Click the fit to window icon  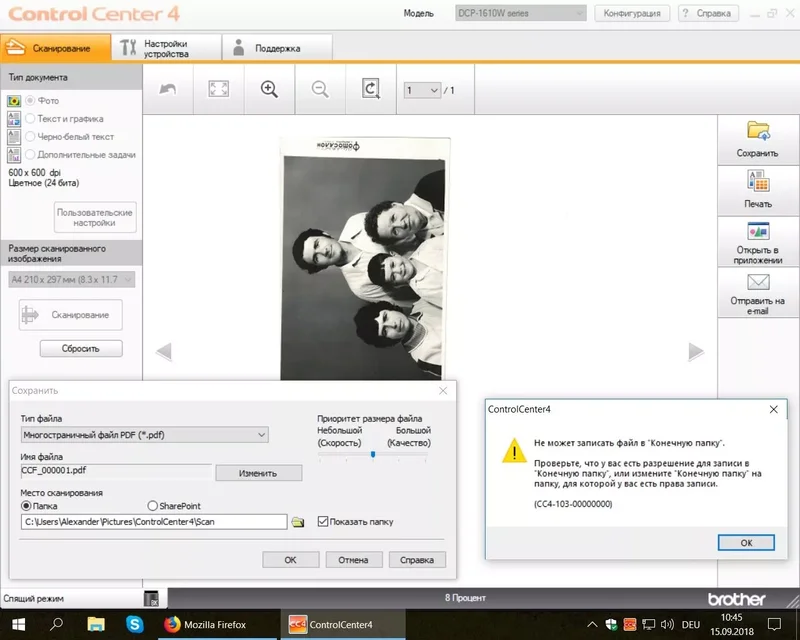(218, 89)
